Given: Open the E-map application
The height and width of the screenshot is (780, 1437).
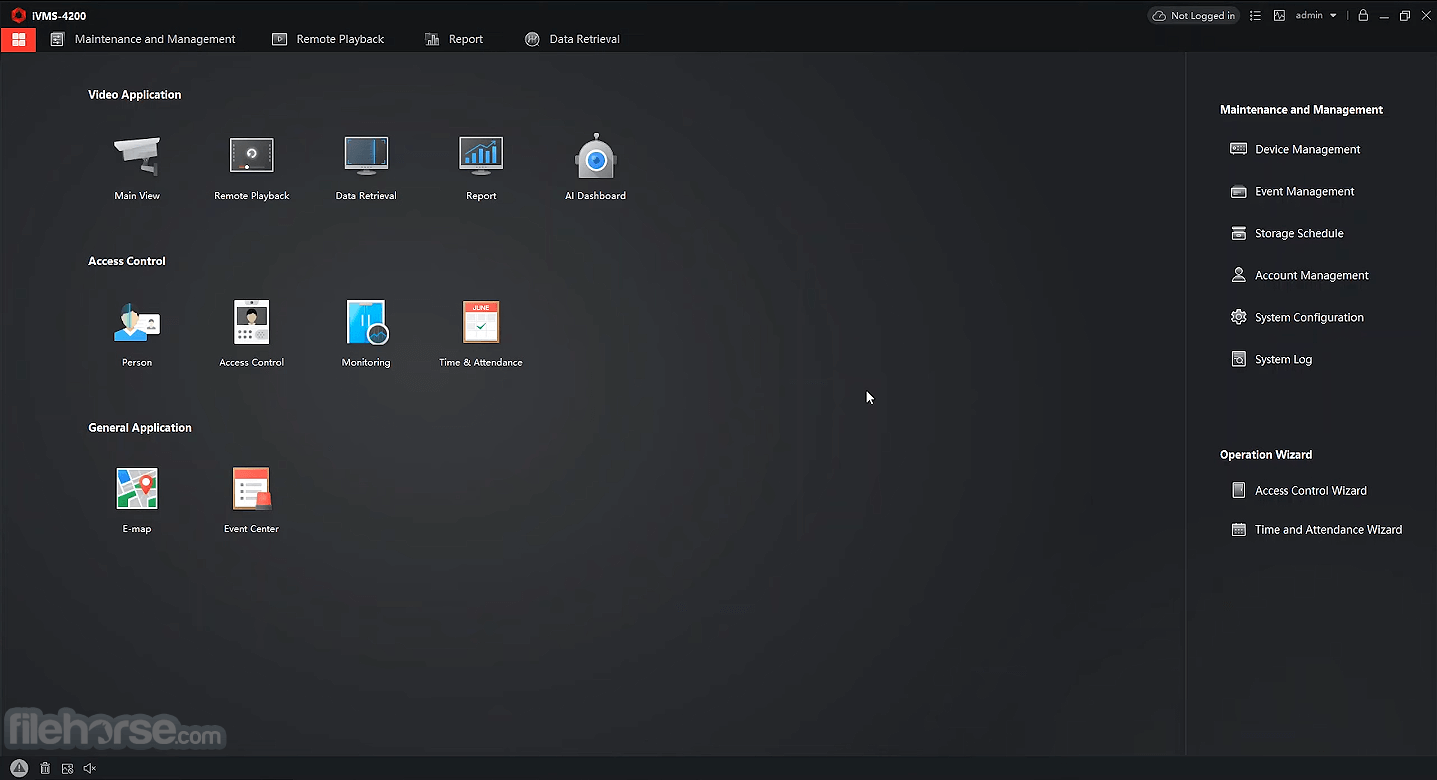Looking at the screenshot, I should click(137, 489).
